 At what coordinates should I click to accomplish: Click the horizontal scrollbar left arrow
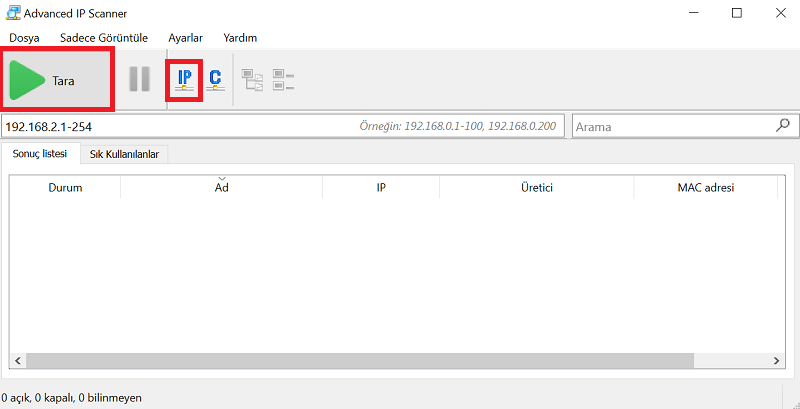(x=17, y=361)
